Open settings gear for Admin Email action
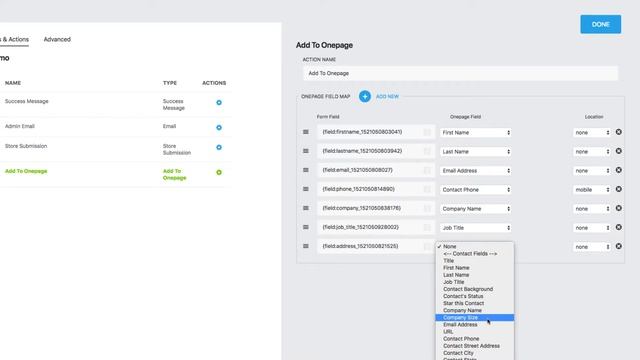Image resolution: width=640 pixels, height=360 pixels. (219, 127)
